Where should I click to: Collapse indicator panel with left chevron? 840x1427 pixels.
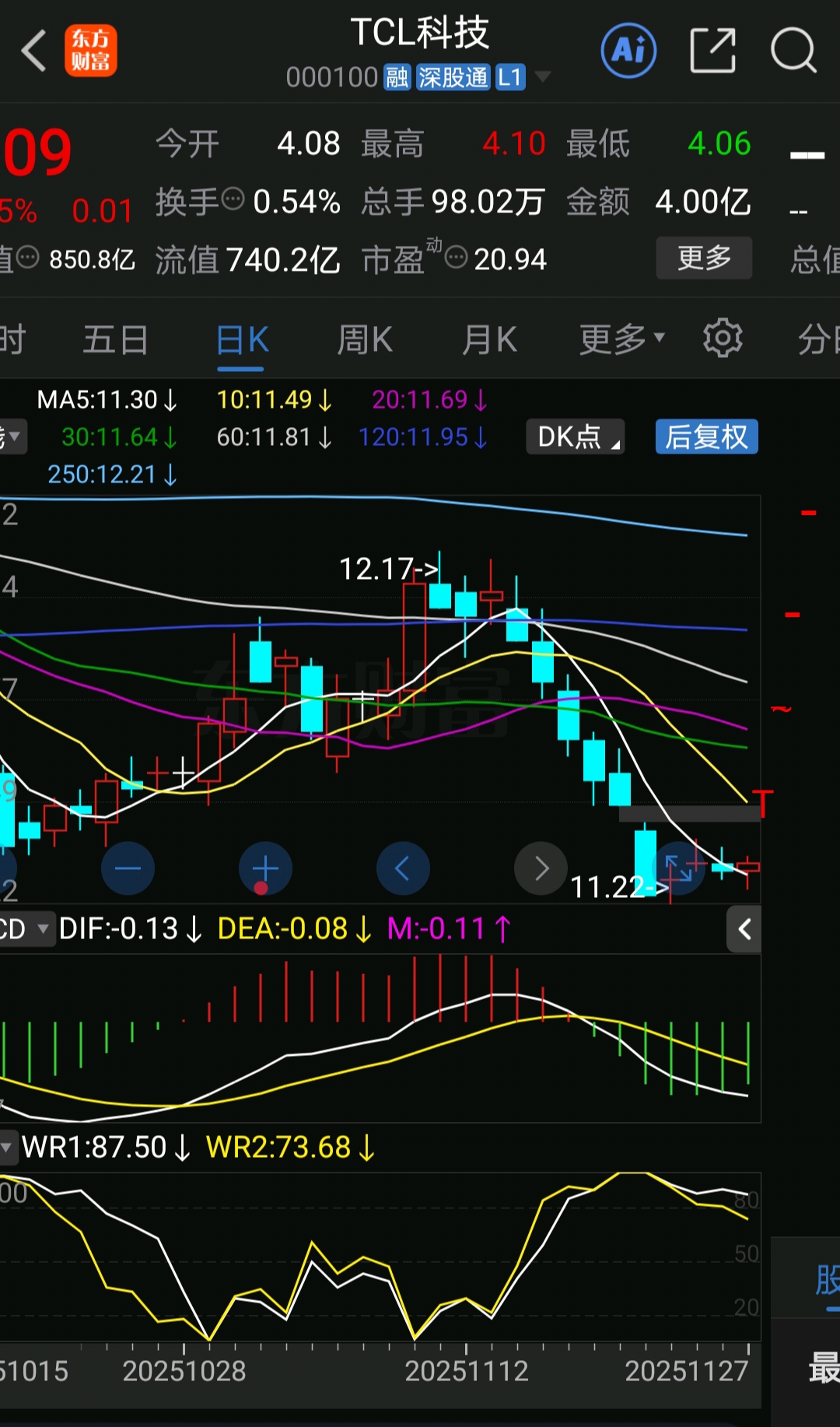coord(744,928)
